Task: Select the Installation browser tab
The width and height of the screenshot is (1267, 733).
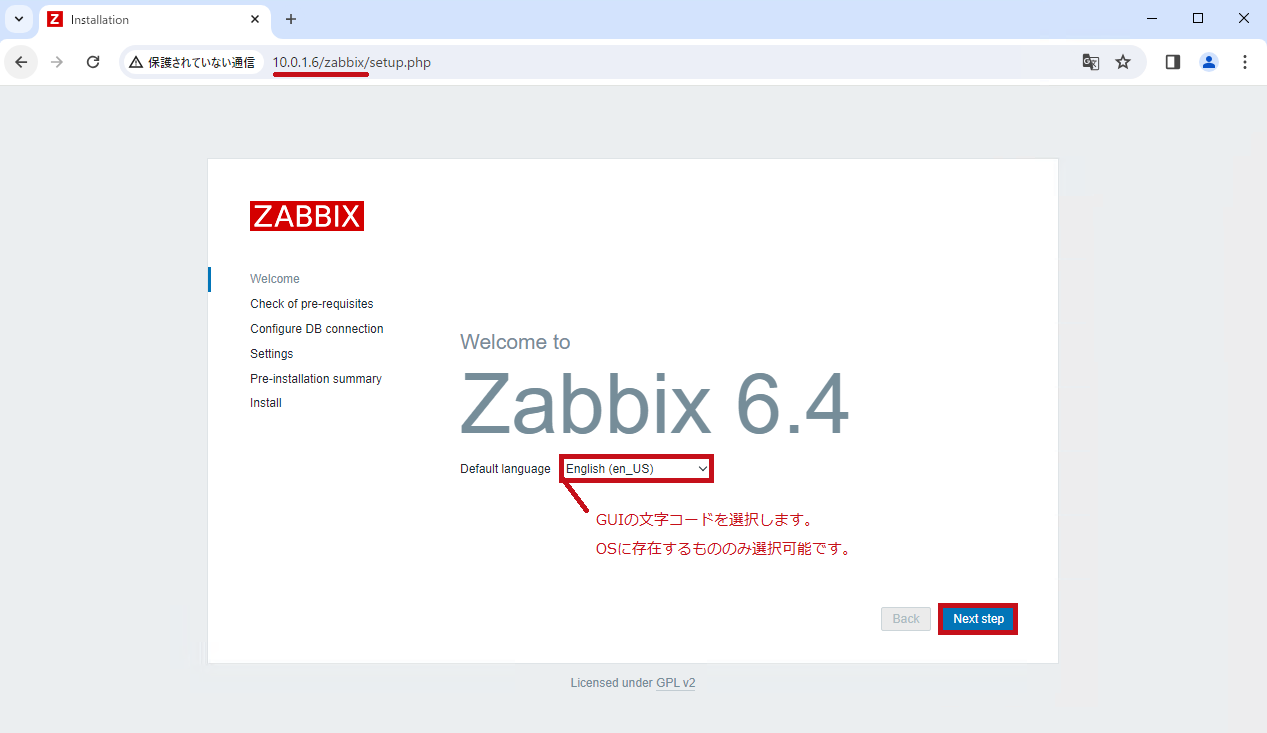Action: tap(155, 20)
